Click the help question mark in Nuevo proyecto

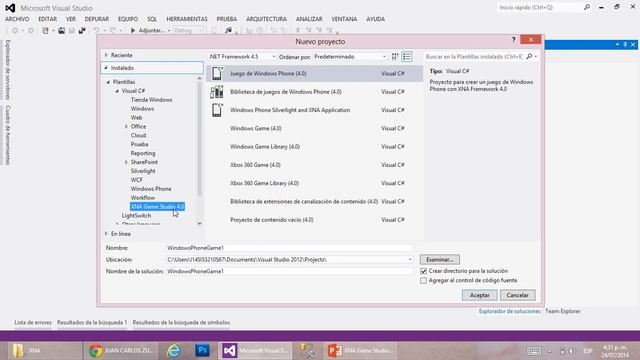pyautogui.click(x=513, y=40)
